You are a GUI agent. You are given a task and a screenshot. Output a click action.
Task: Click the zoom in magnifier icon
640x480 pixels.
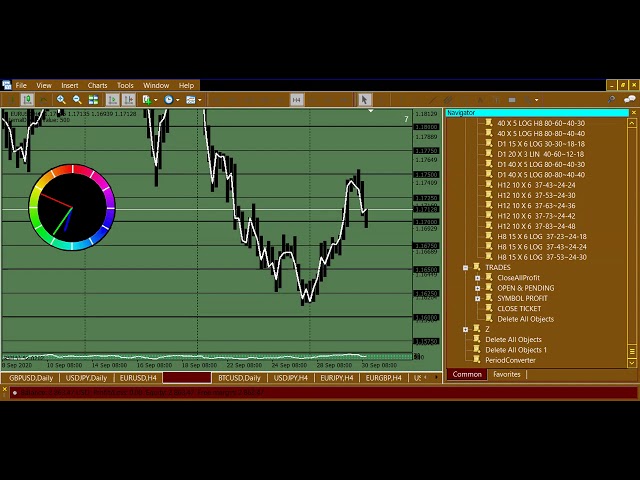point(61,99)
